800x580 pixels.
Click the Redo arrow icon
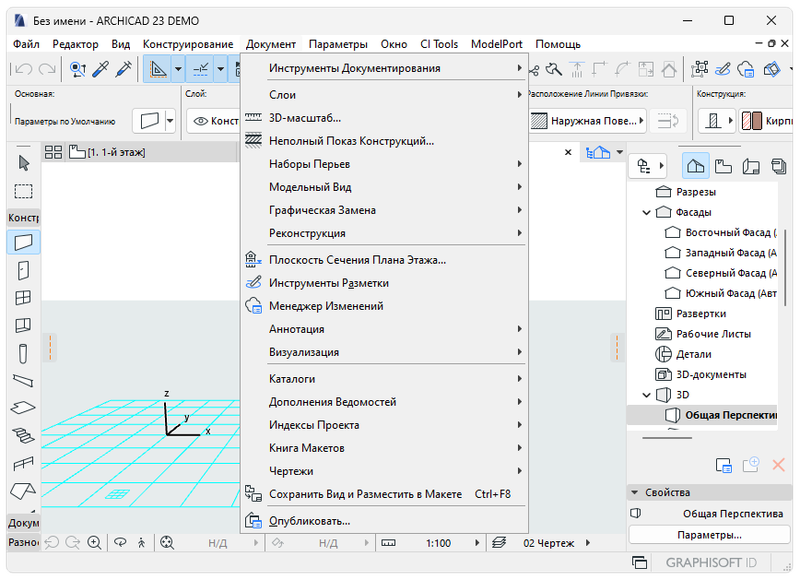46,68
